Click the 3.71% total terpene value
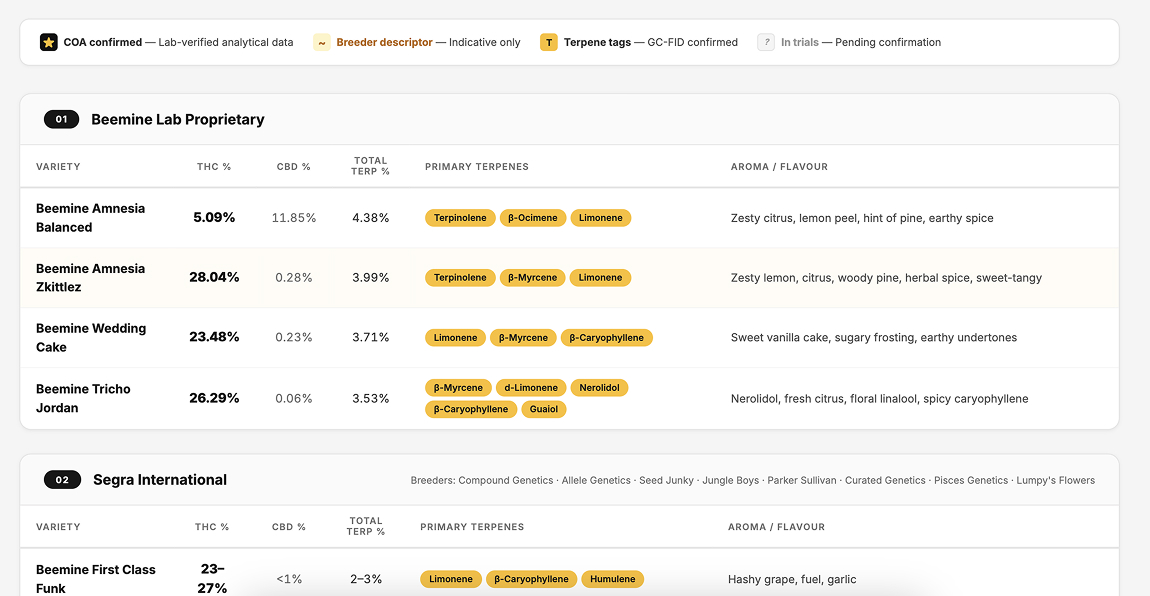Screen dimensions: 1150x596 (x=370, y=338)
